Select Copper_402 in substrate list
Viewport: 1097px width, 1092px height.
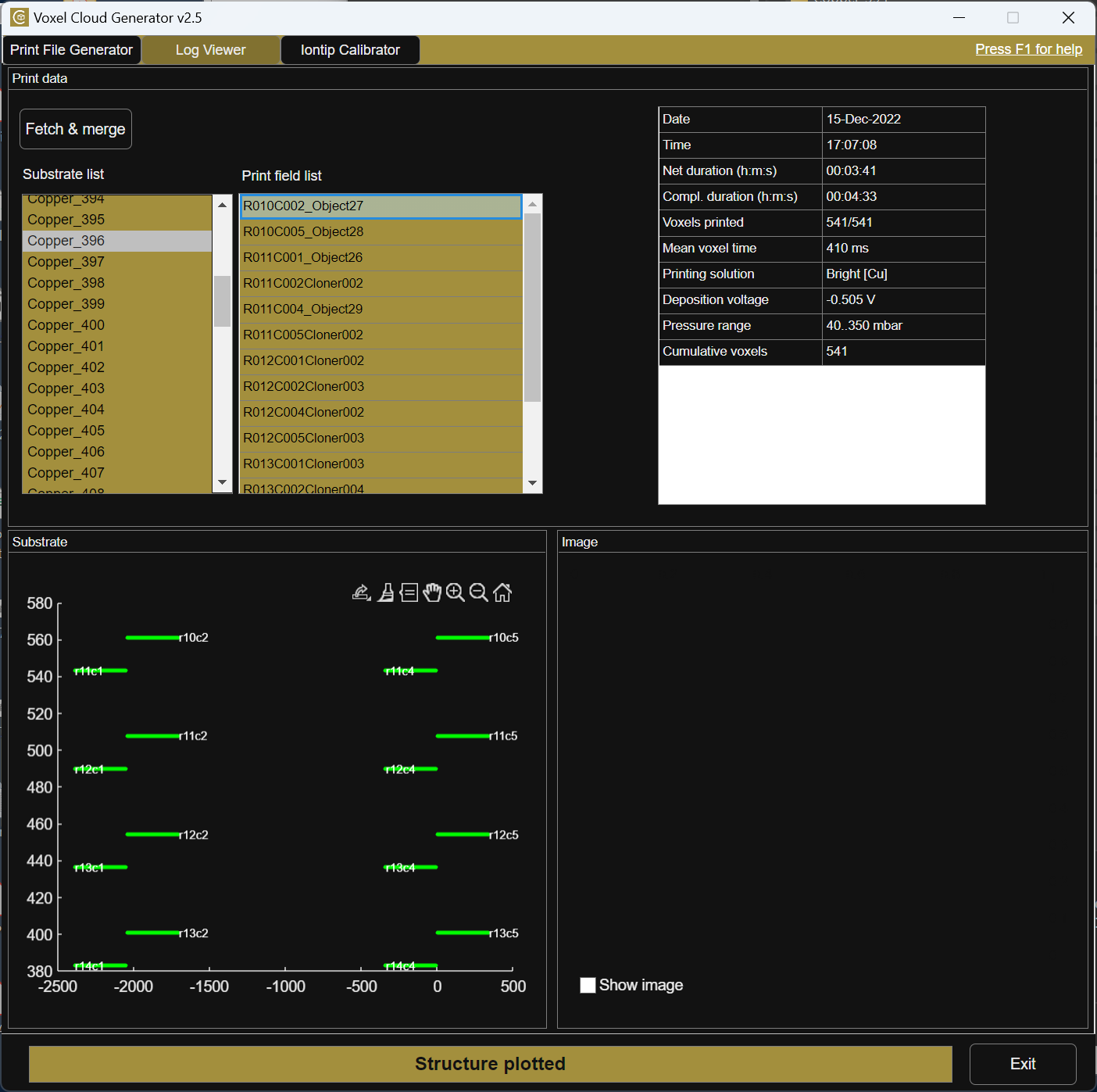117,367
